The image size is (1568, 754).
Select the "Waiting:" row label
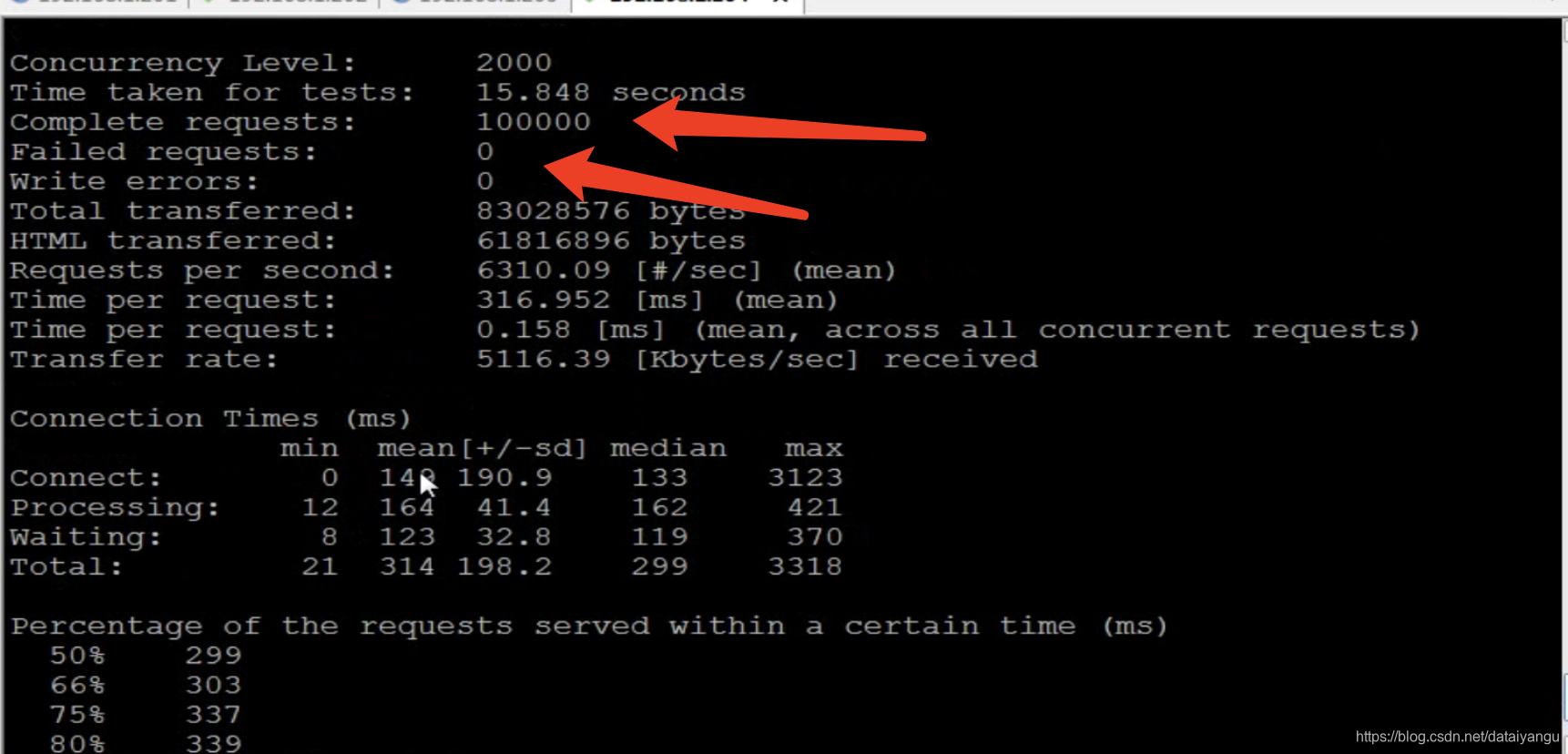pyautogui.click(x=86, y=537)
